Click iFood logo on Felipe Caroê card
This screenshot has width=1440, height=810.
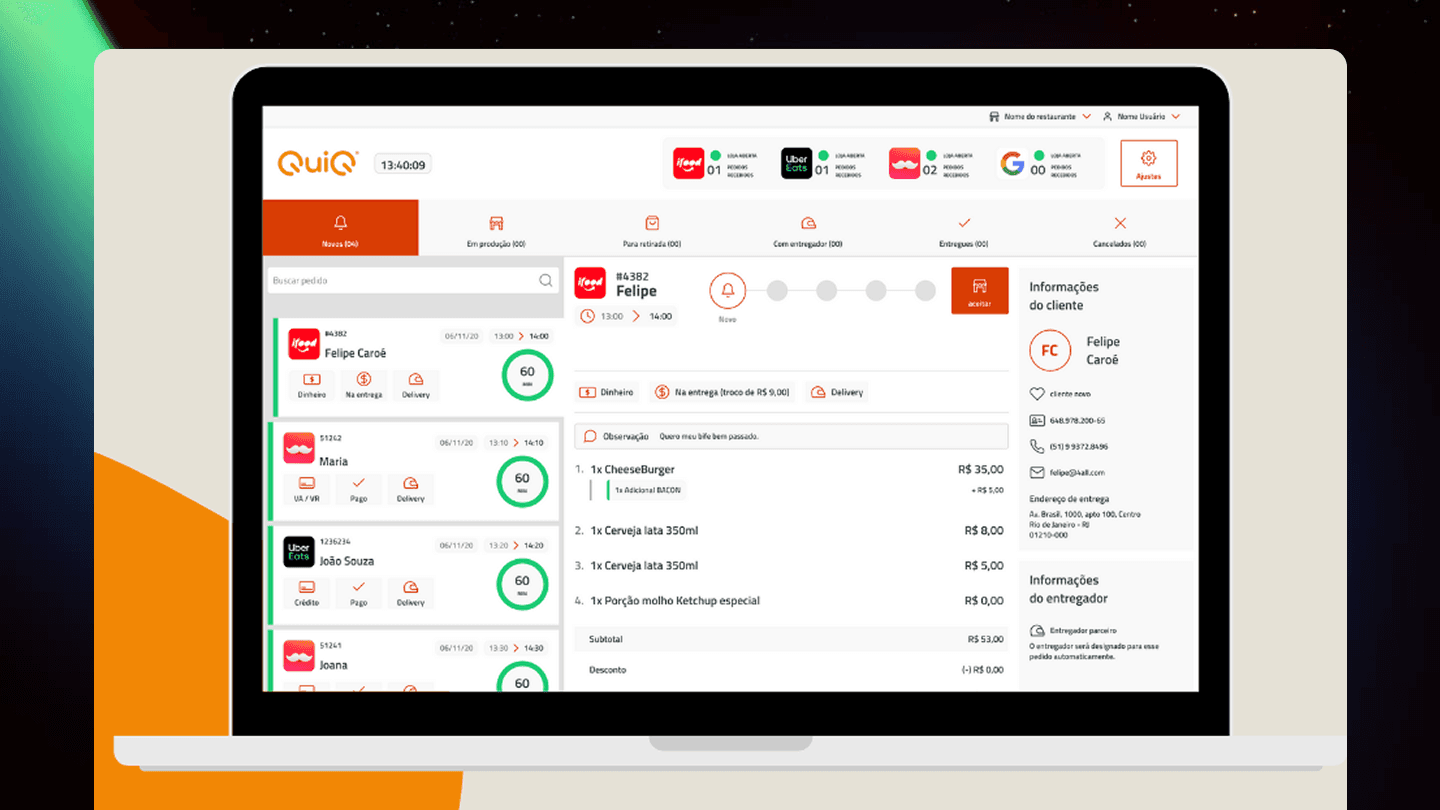[304, 345]
